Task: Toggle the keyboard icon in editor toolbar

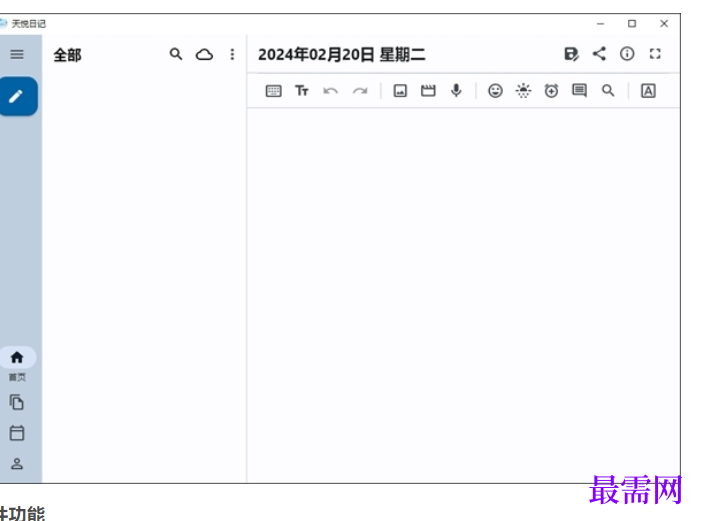Action: tap(274, 91)
